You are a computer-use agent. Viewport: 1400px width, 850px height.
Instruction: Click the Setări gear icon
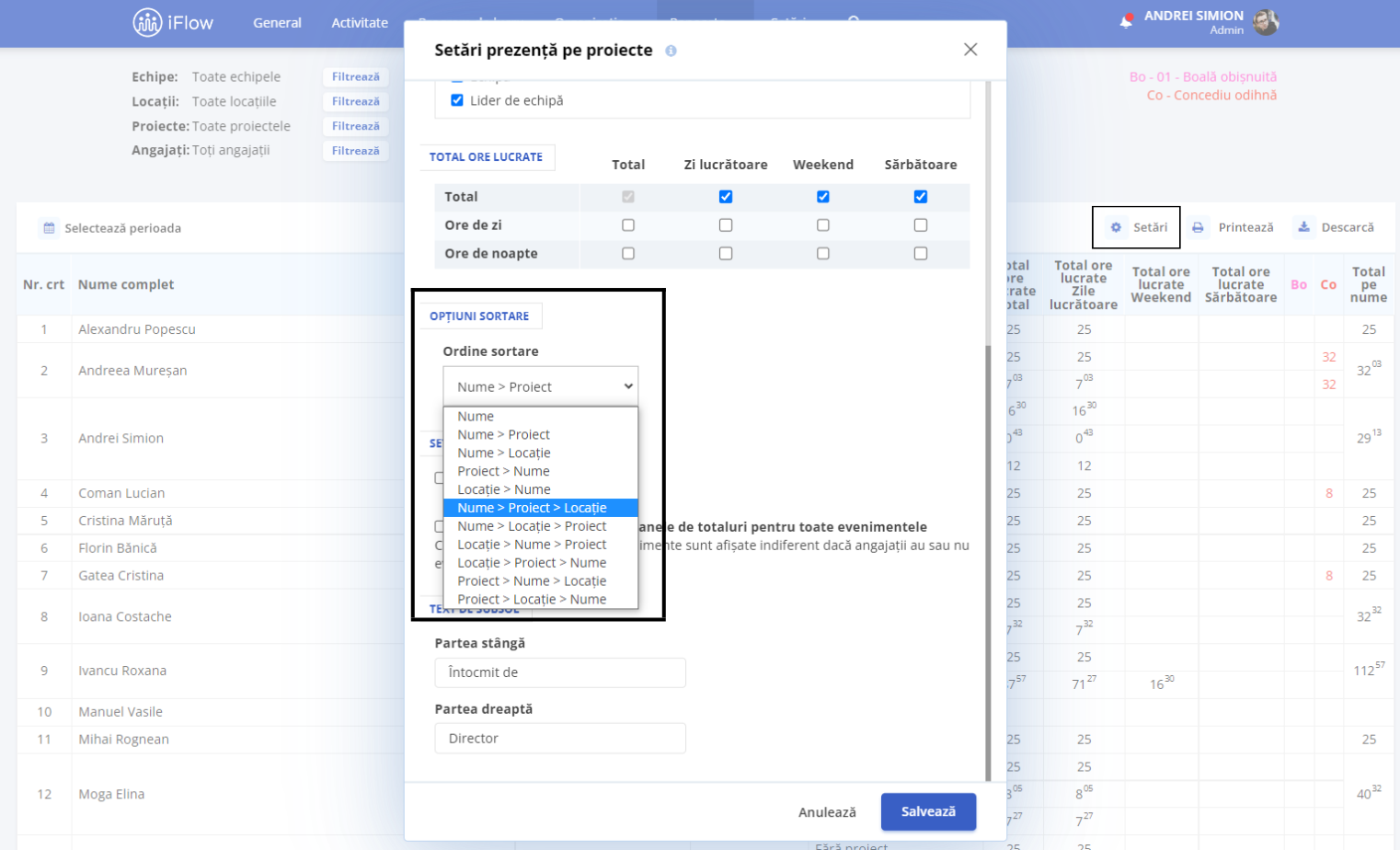coord(1116,227)
